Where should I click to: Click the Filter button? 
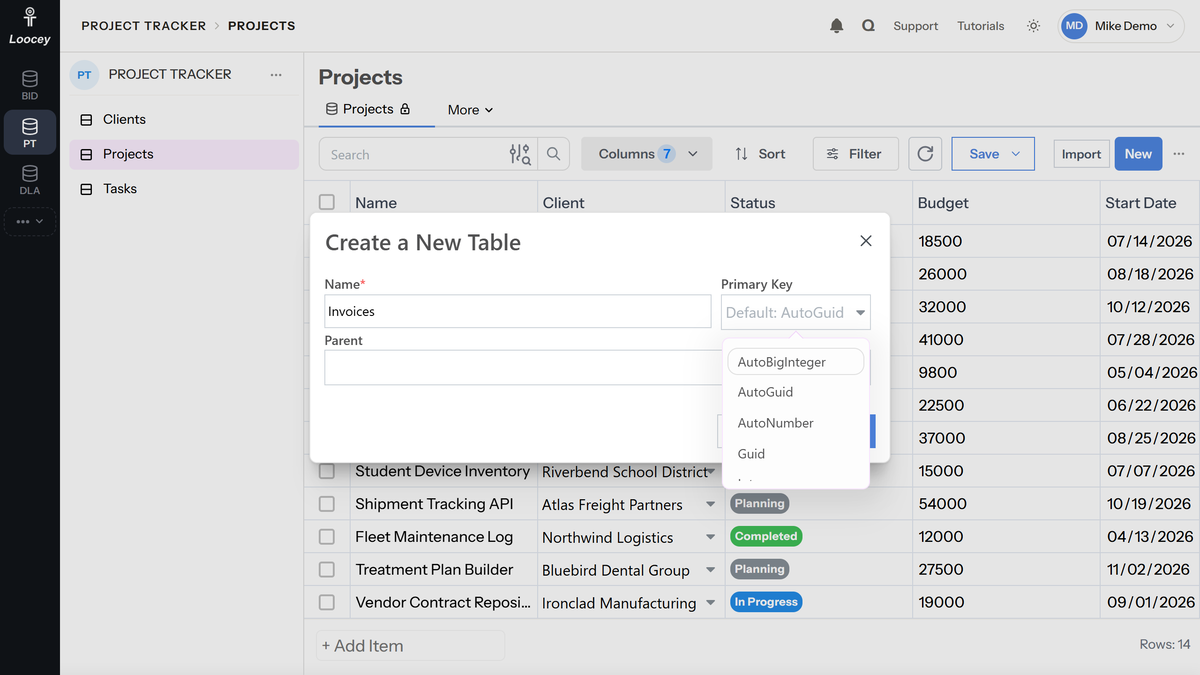coord(855,154)
